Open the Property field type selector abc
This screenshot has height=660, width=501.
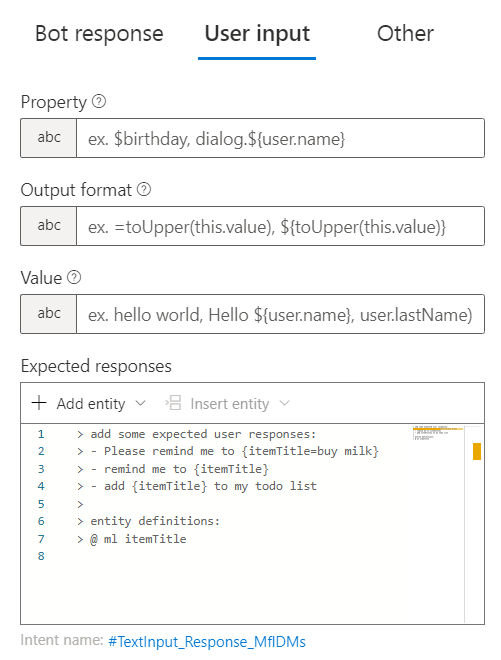coord(49,138)
